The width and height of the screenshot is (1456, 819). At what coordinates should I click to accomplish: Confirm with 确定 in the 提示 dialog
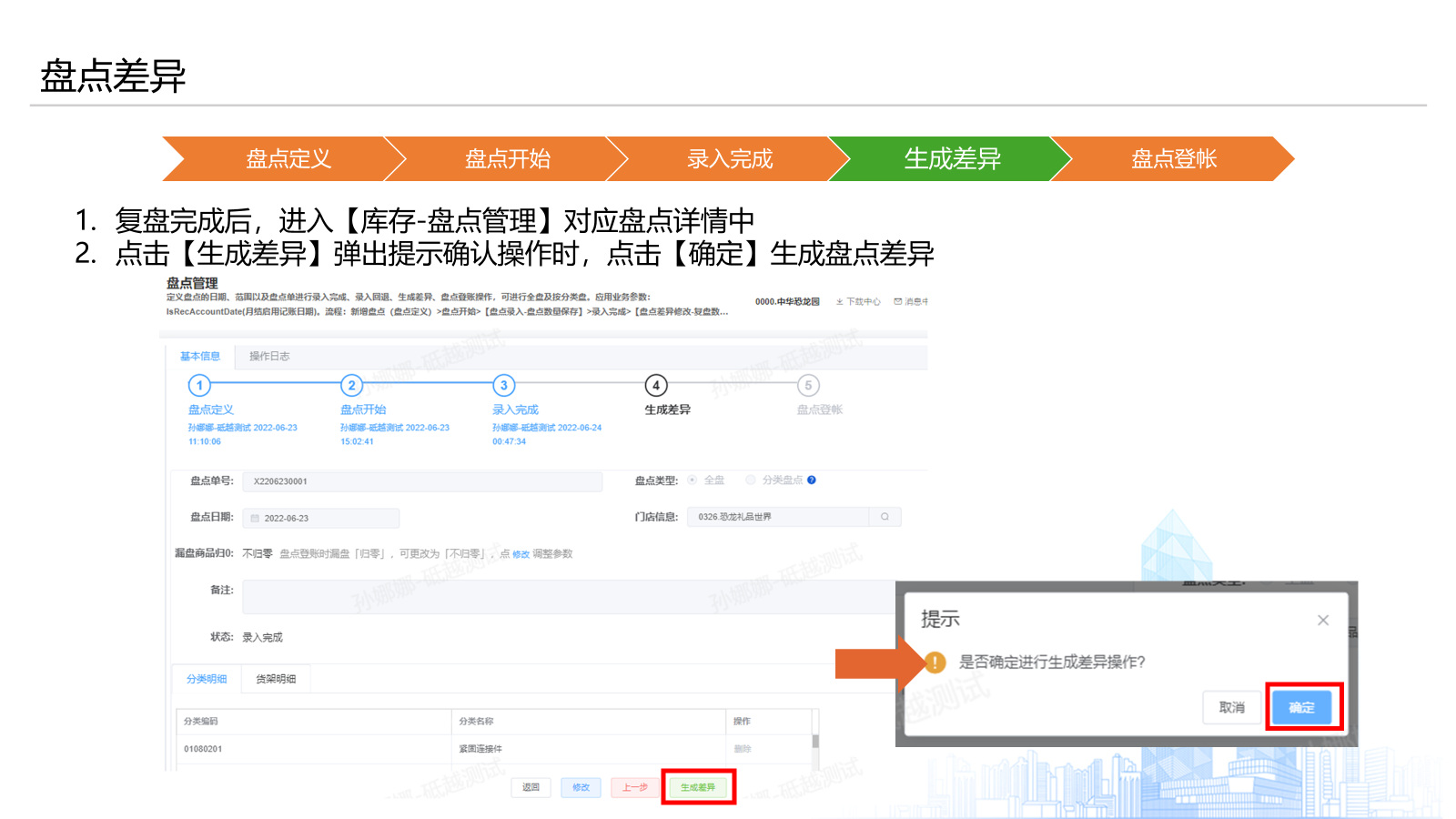pyautogui.click(x=1302, y=707)
